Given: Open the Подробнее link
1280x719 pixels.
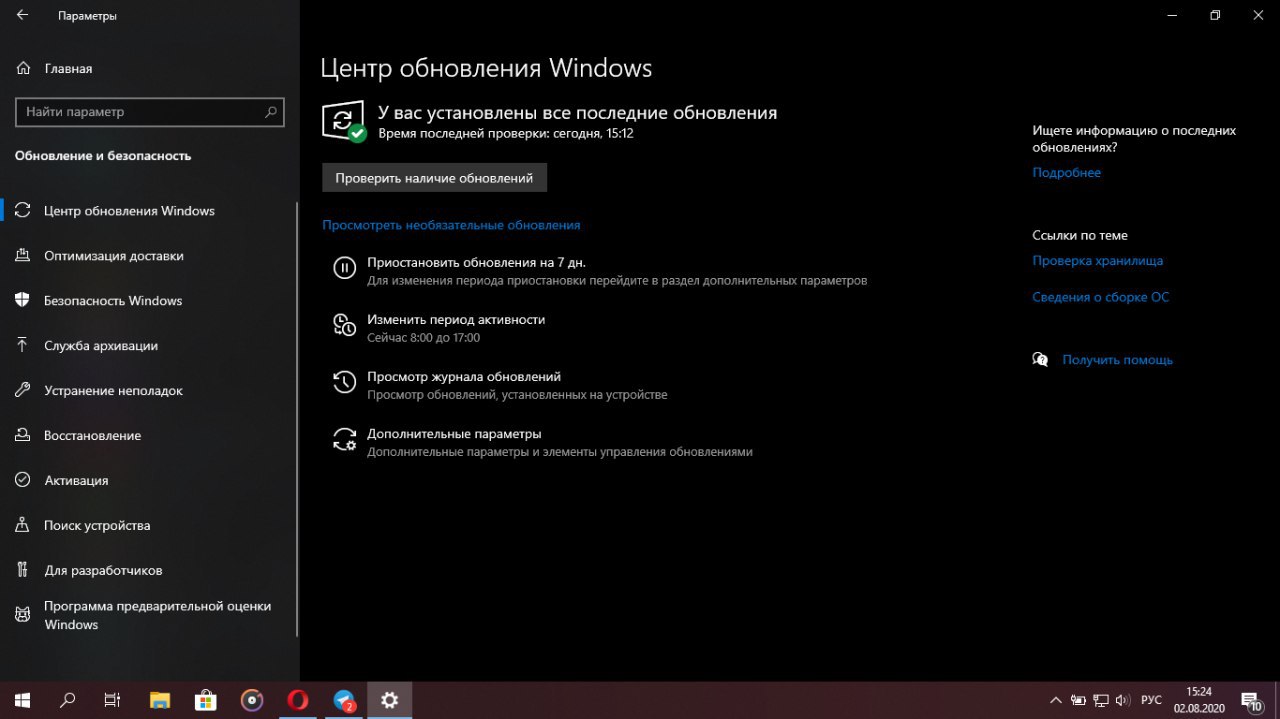Looking at the screenshot, I should [1066, 173].
